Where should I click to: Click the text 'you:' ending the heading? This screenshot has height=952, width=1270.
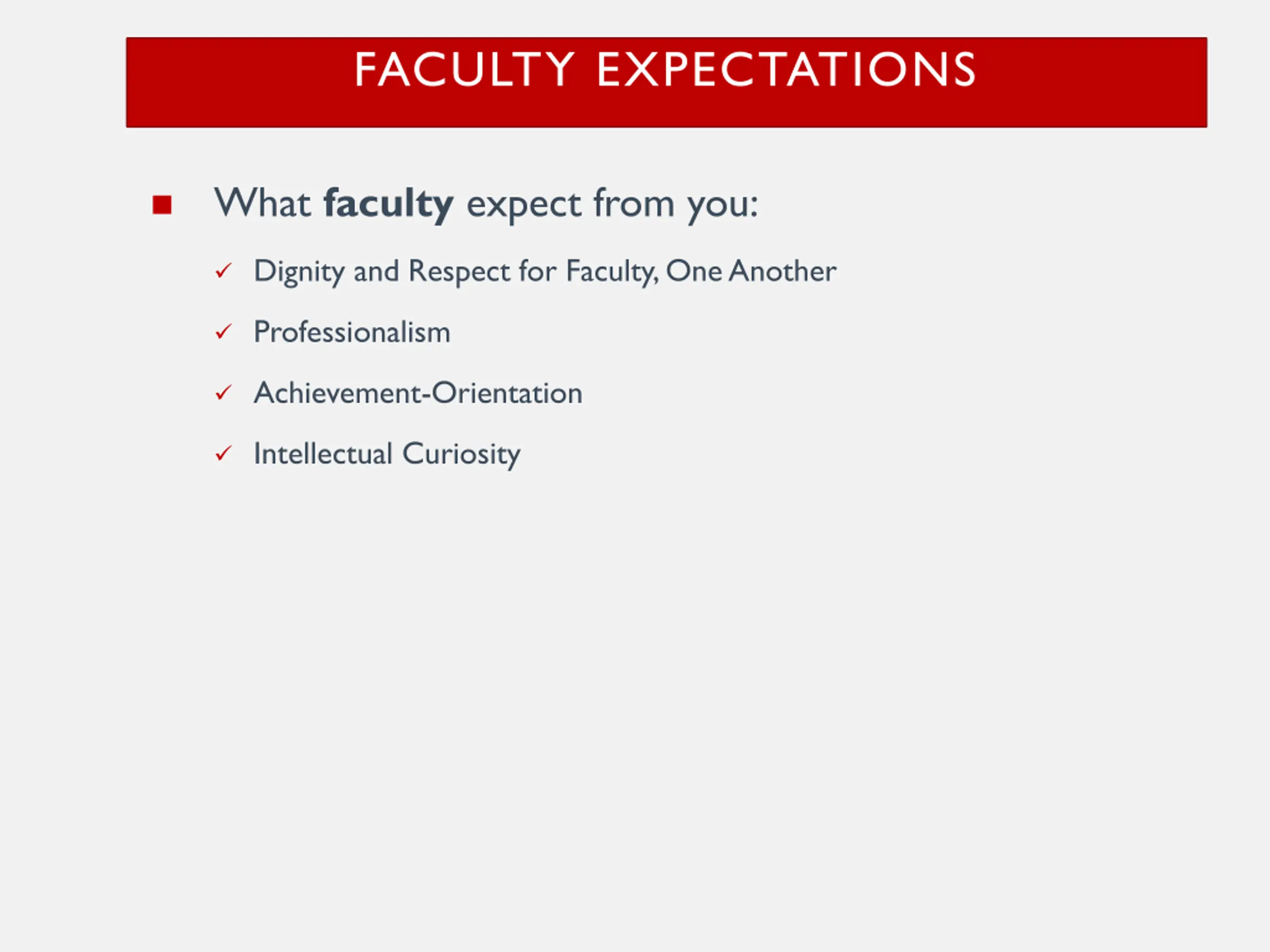coord(723,205)
